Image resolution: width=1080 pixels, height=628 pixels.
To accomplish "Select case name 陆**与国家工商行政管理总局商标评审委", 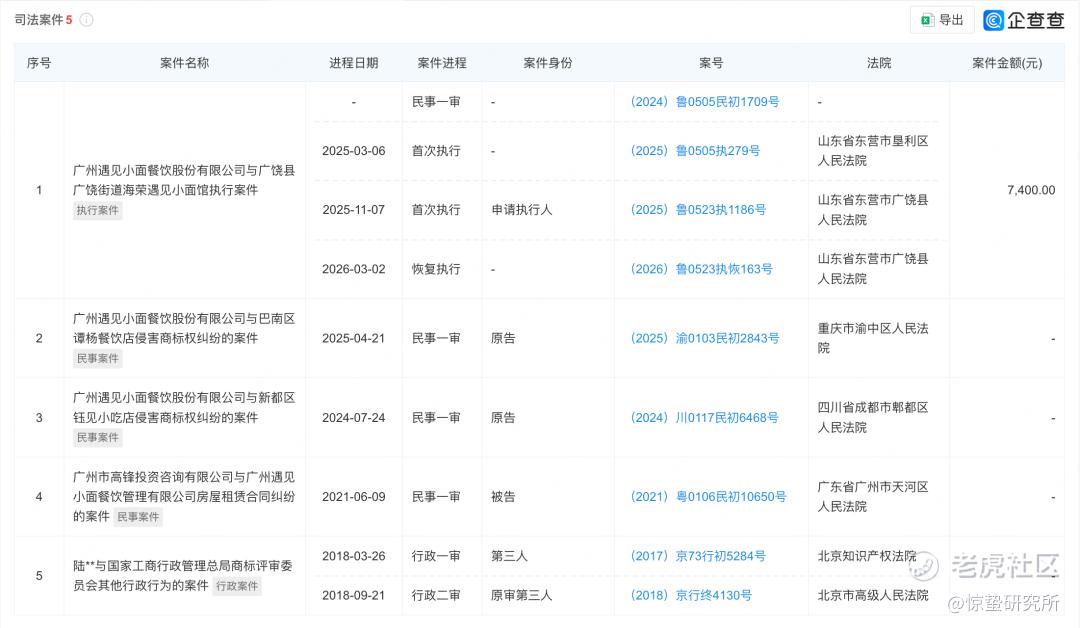I will pyautogui.click(x=183, y=576).
